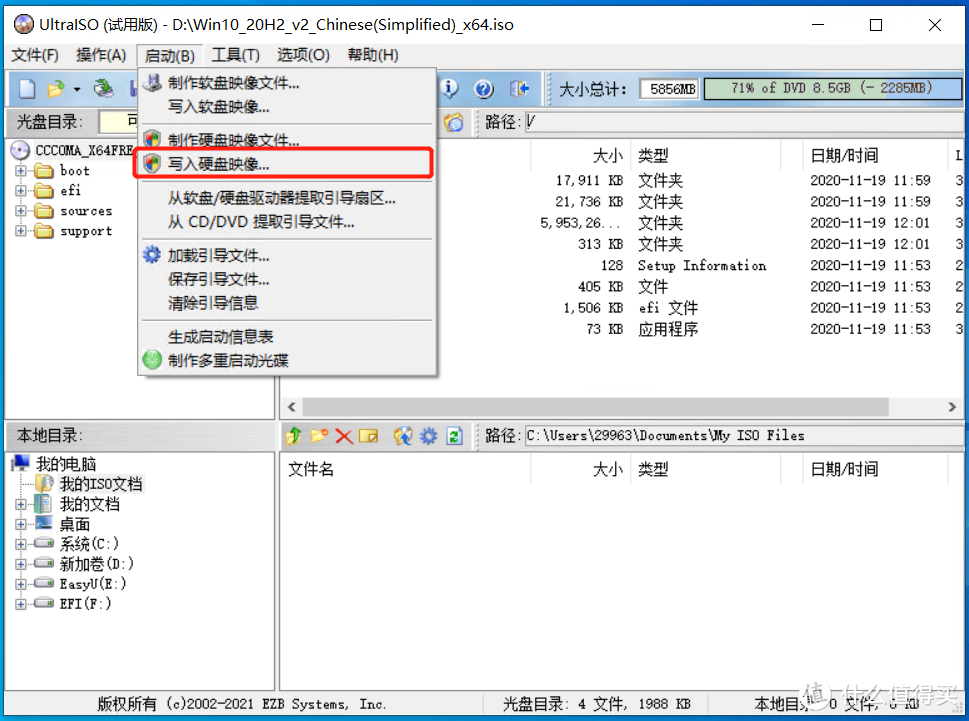Click the green disc icon beside 制作多重启动光碟
Viewport: 969px width, 721px height.
pyautogui.click(x=152, y=360)
